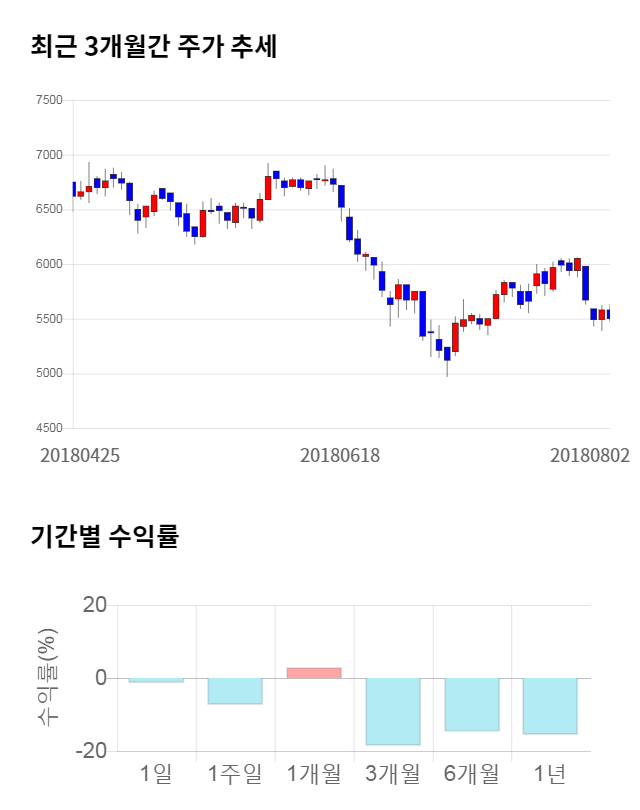
Task: Click the 기간별 수익률 heading
Action: click(104, 536)
